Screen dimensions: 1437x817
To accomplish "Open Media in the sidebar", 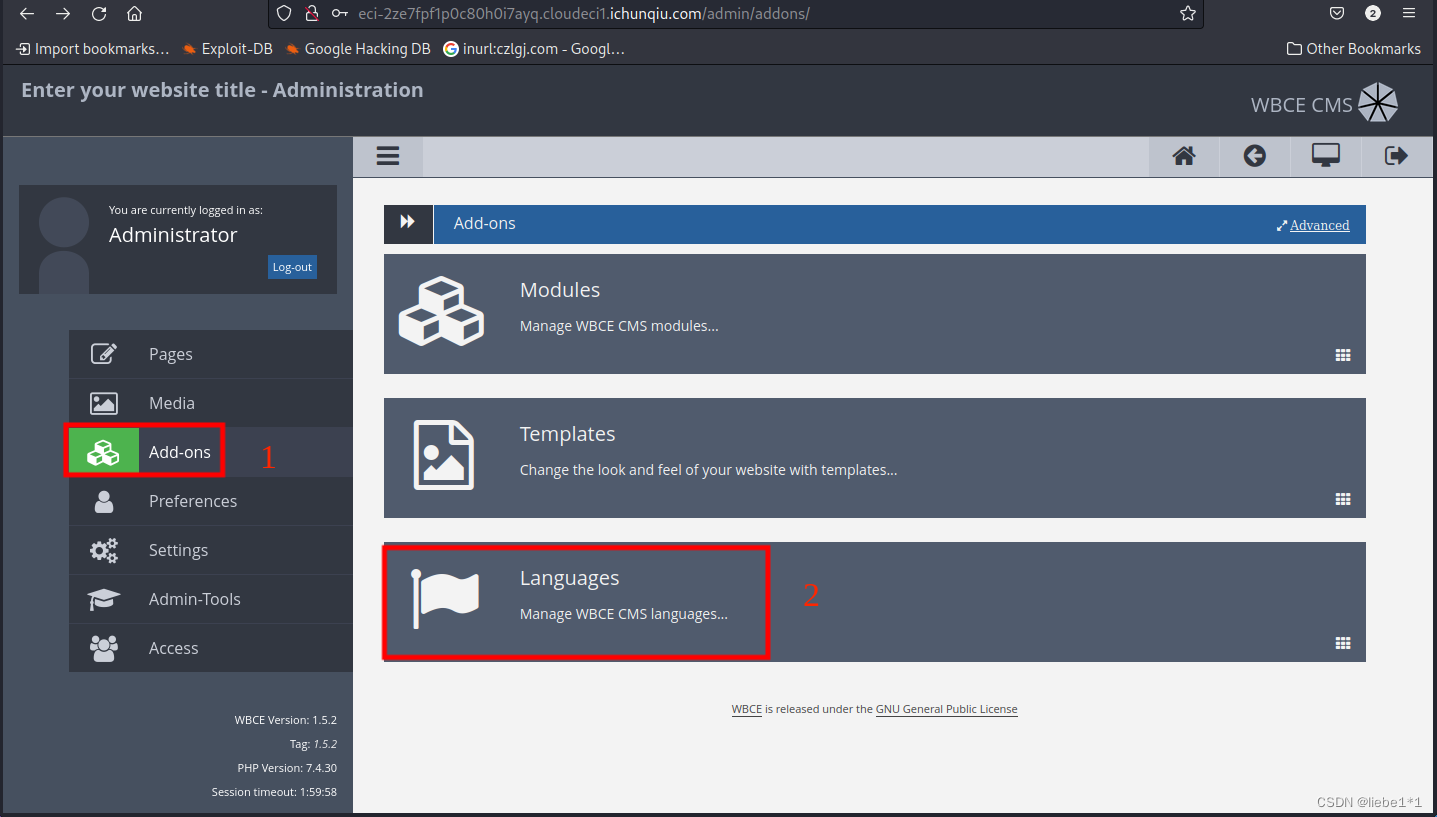I will 211,403.
